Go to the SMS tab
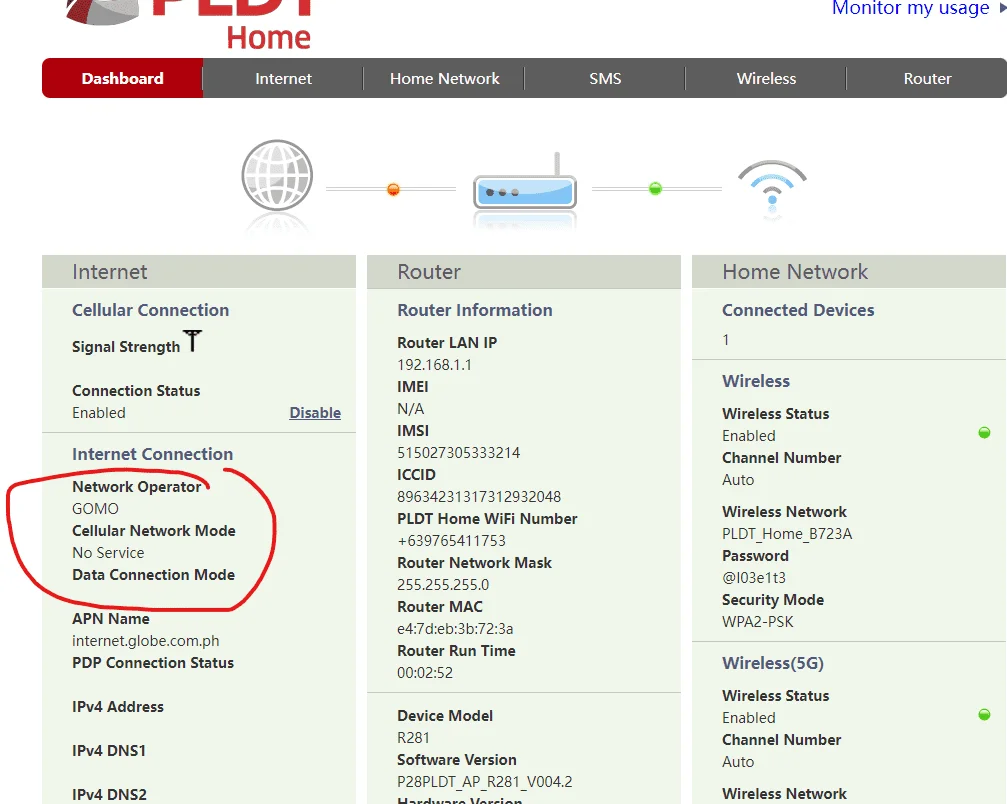Viewport: 1007px width, 804px height. [x=605, y=78]
